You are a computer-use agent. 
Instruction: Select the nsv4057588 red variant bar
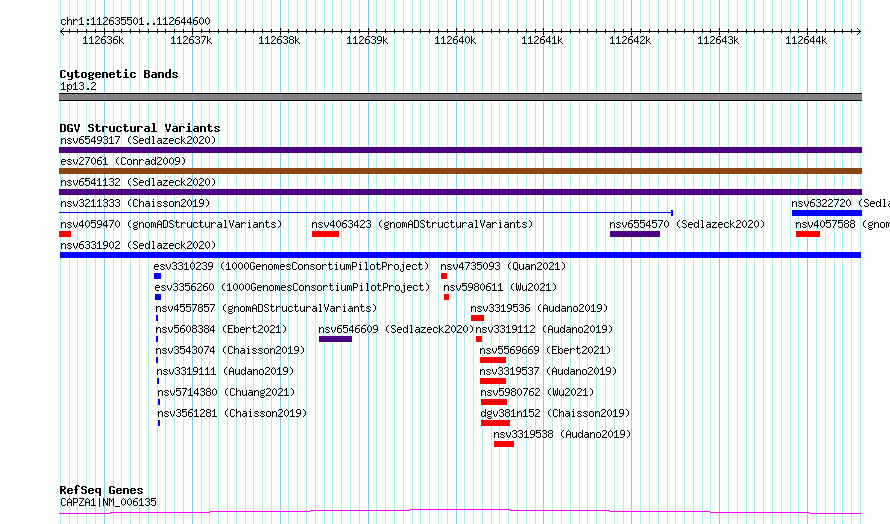(x=808, y=234)
